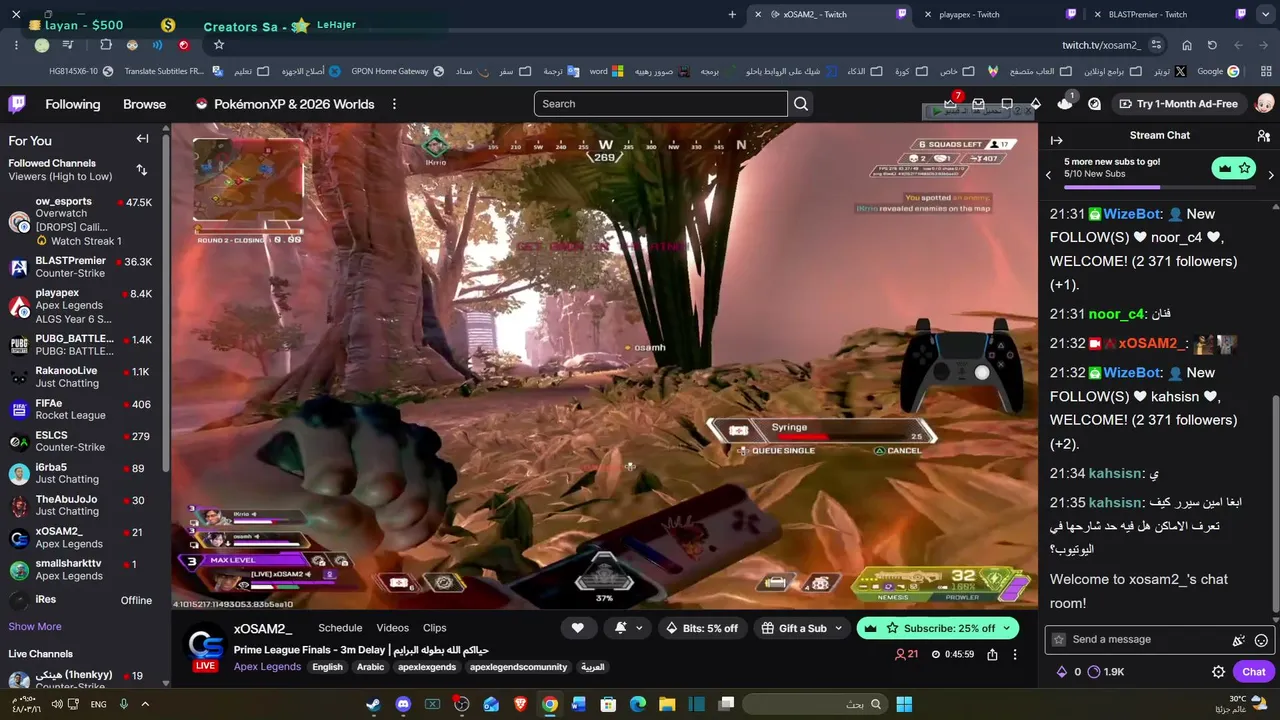Expand the Gift a Sub dropdown arrow
Screen dimensions: 1280x720
coord(837,628)
